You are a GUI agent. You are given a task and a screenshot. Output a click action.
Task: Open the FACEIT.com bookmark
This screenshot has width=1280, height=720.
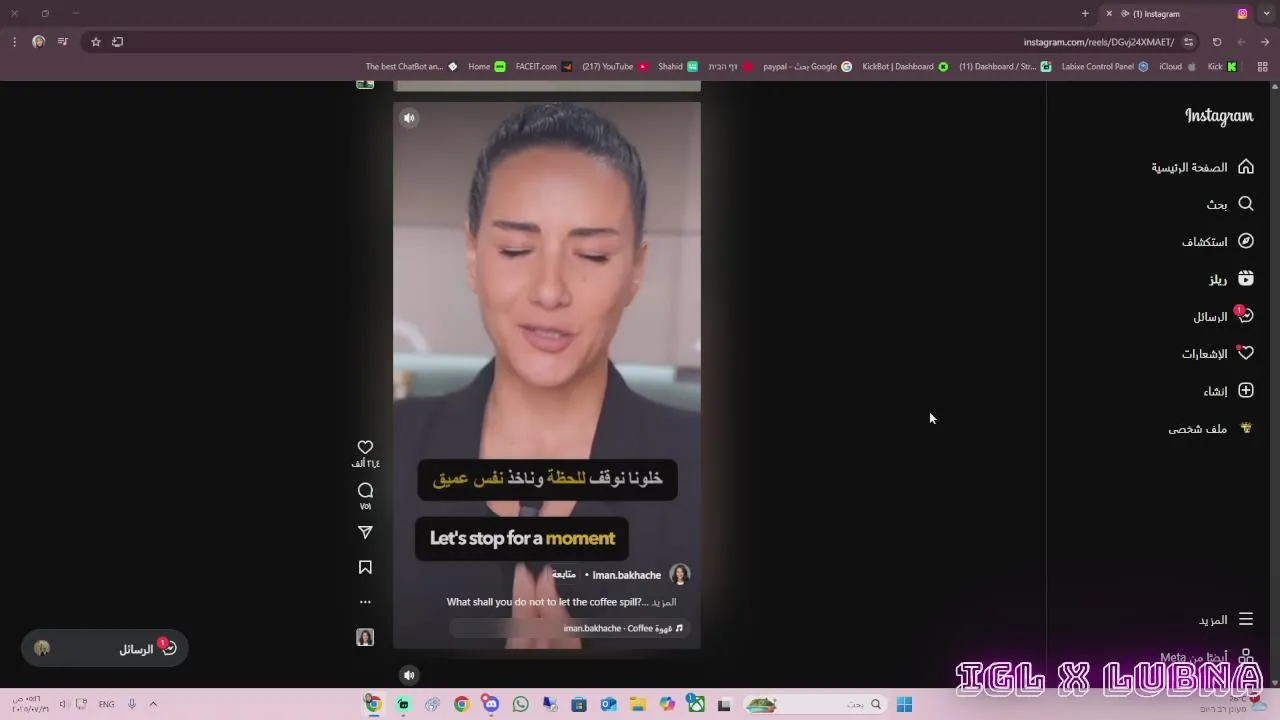click(544, 67)
